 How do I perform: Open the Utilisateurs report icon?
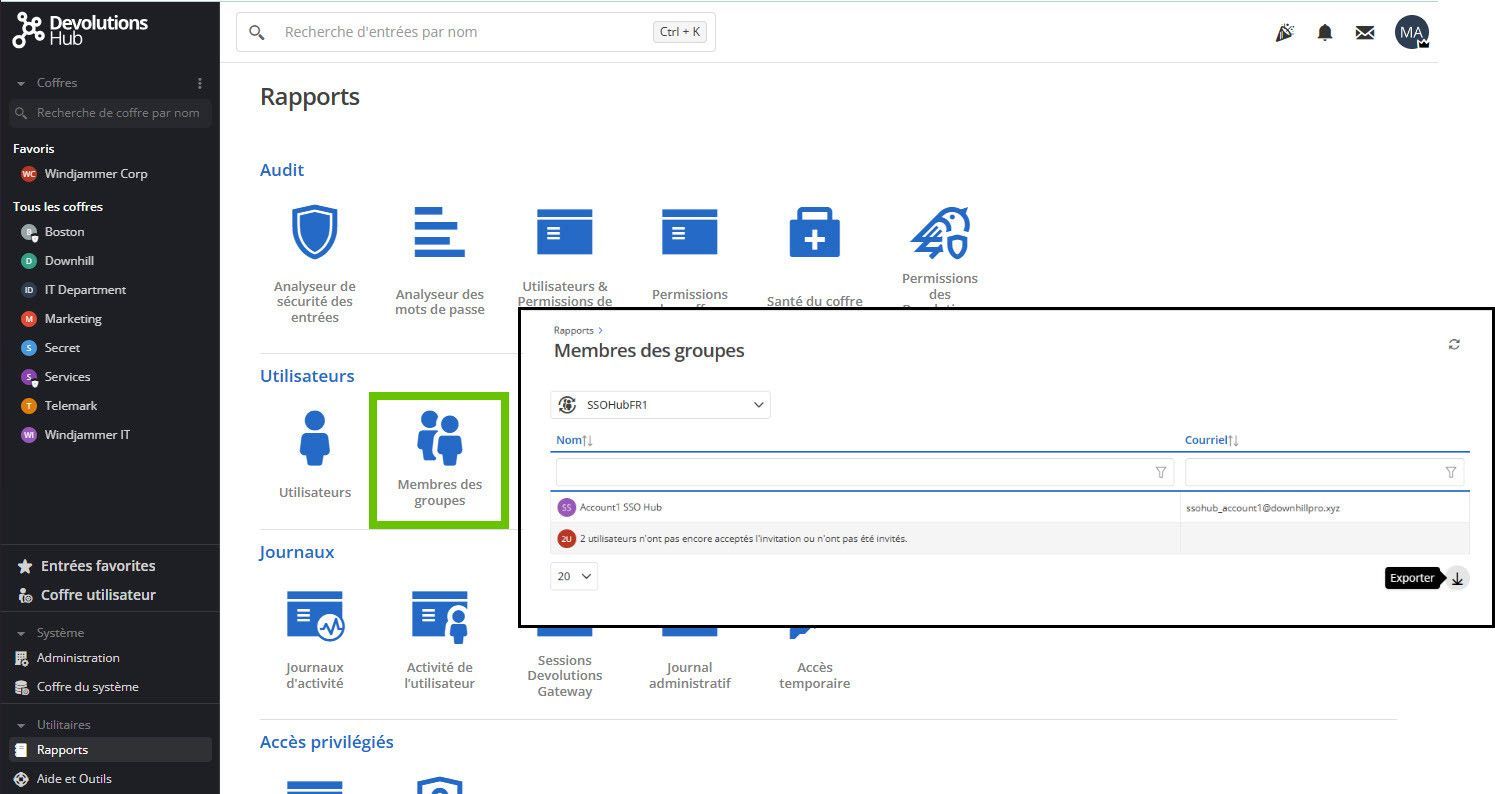click(314, 439)
